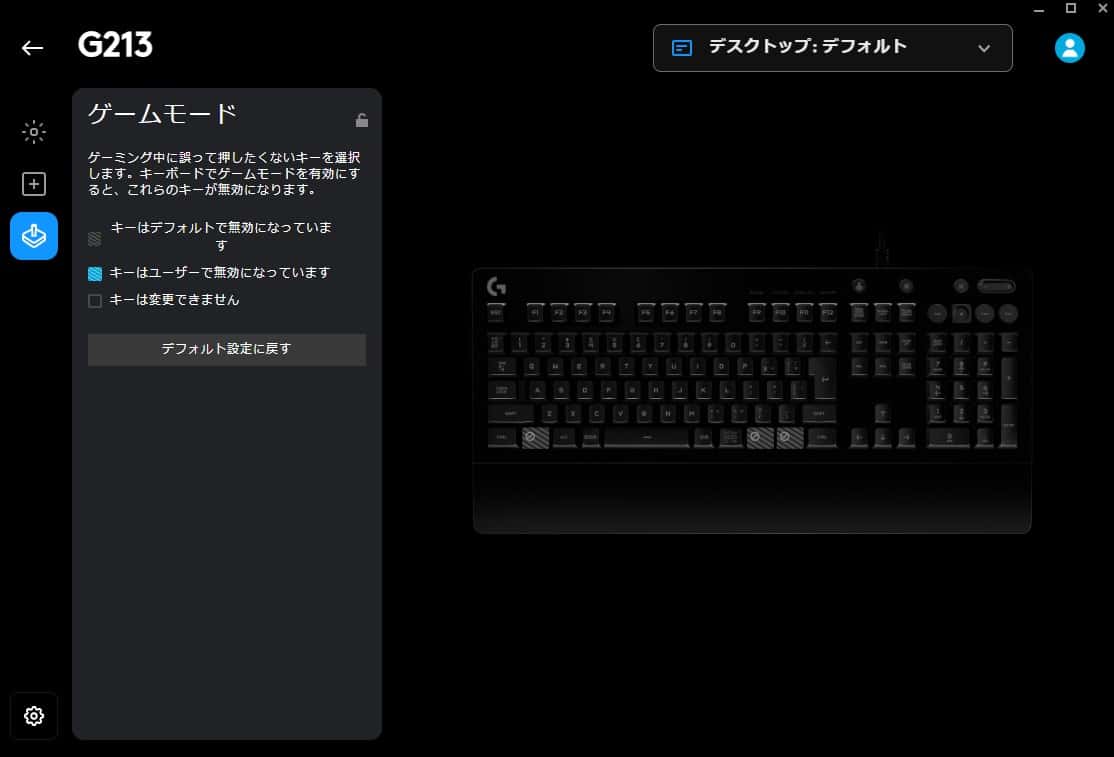
Task: Open the LIGHTSYNC lighting panel in sidebar
Action: point(34,131)
